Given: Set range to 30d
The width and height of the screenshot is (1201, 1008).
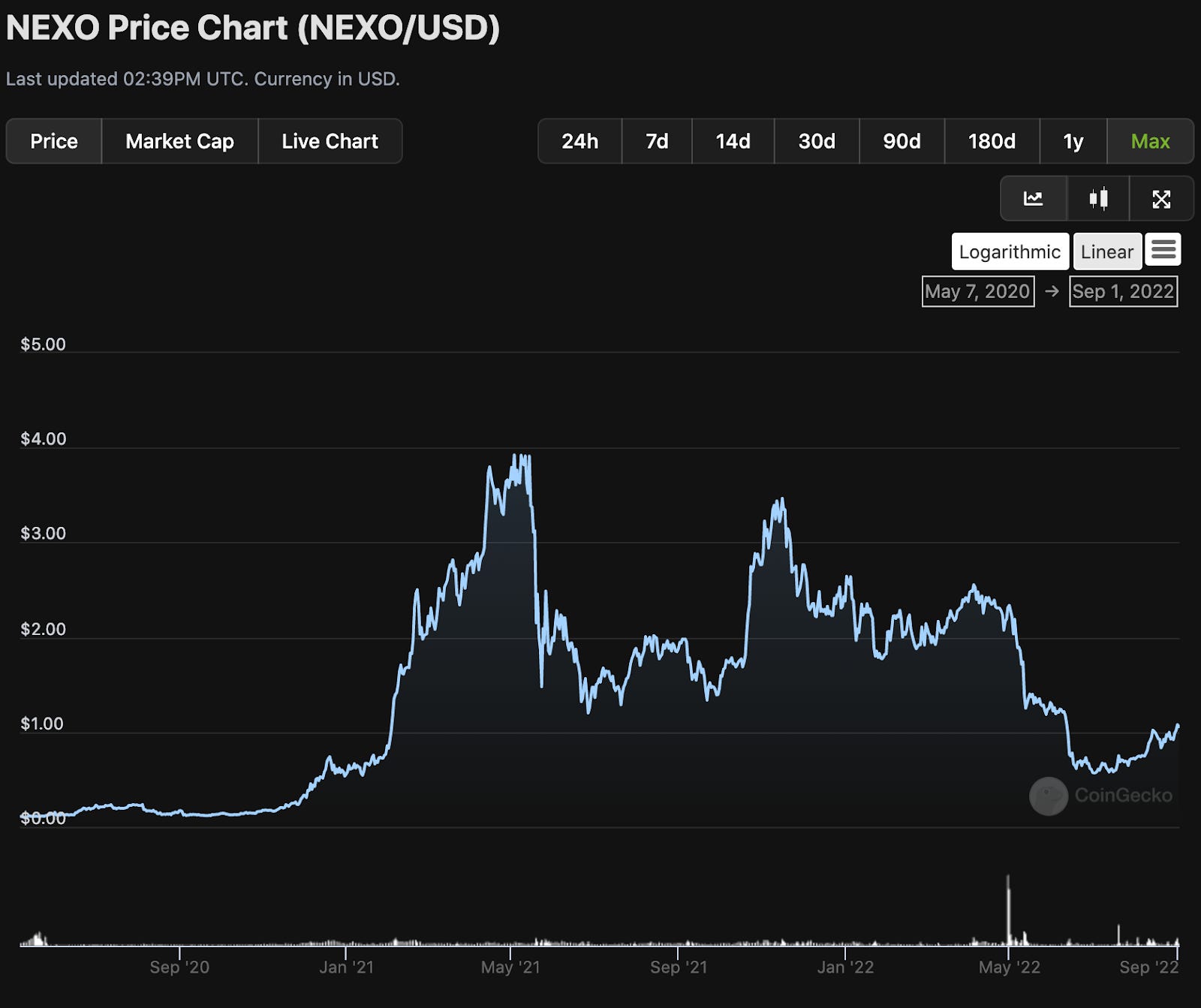Looking at the screenshot, I should click(x=817, y=141).
